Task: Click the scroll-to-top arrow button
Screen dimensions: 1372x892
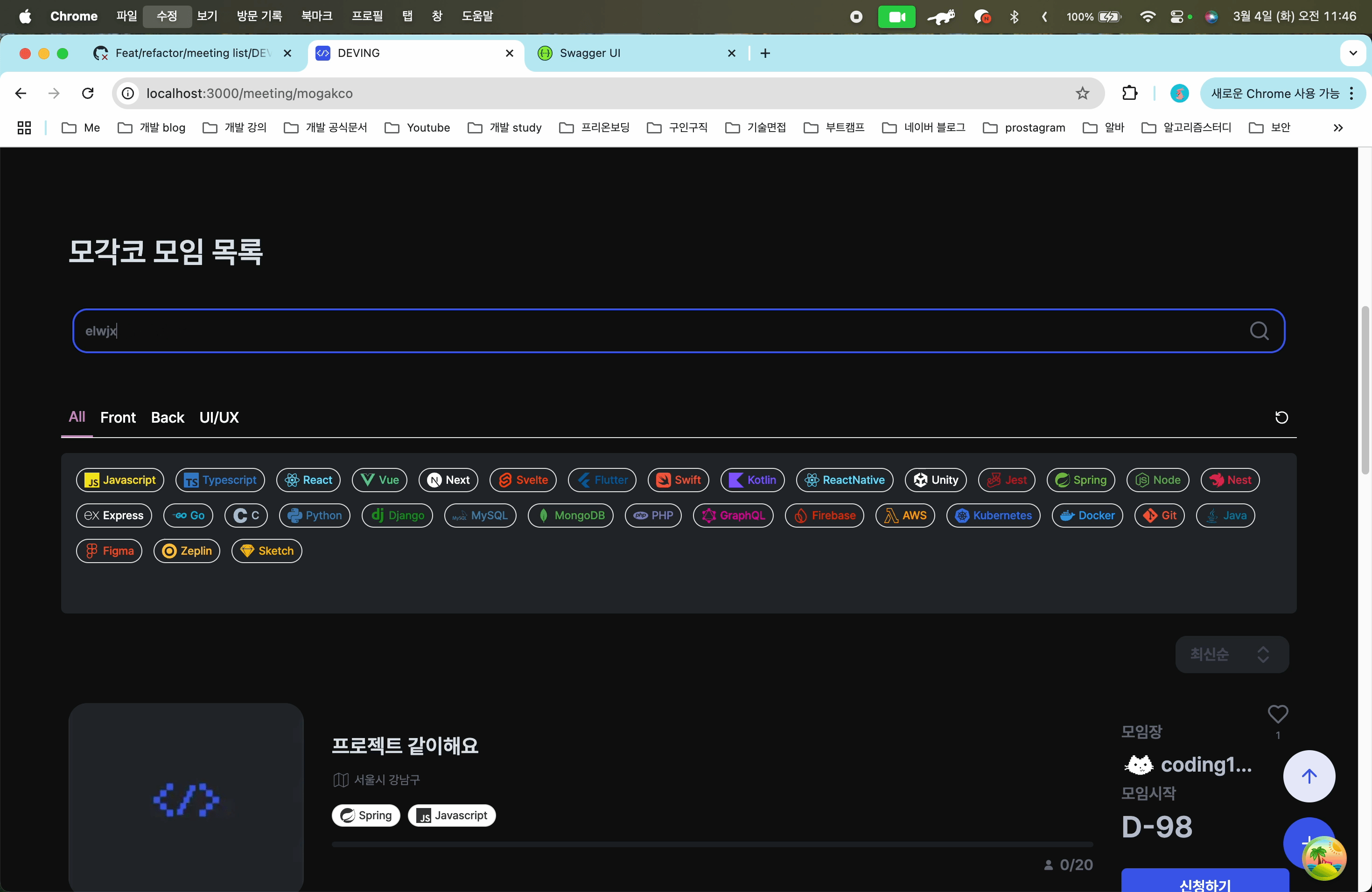Action: click(1309, 776)
